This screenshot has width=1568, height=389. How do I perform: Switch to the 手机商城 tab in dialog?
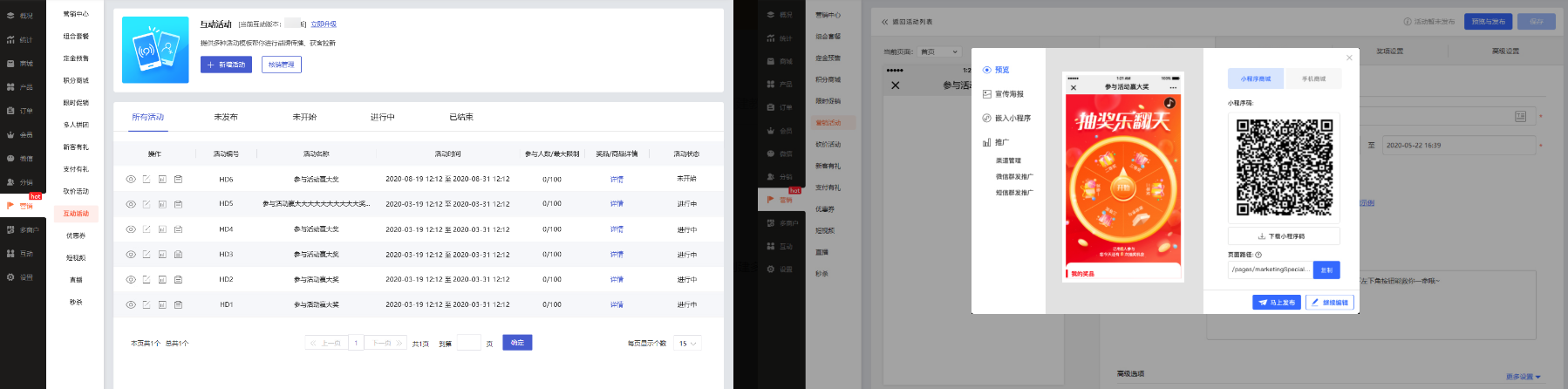click(x=1313, y=78)
